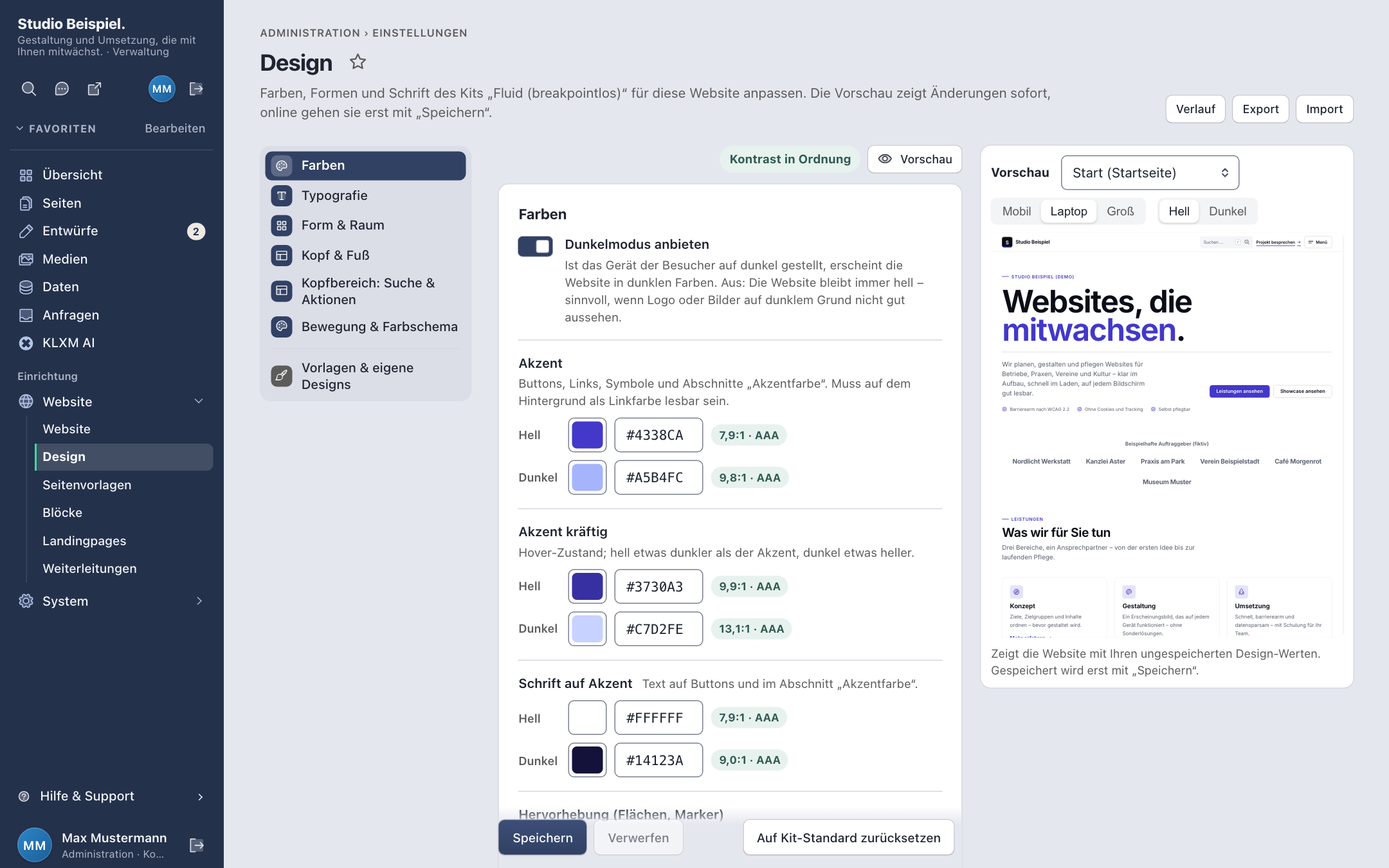Toggle the Dunkelmodus anbieten switch
The width and height of the screenshot is (1389, 868).
(x=535, y=246)
